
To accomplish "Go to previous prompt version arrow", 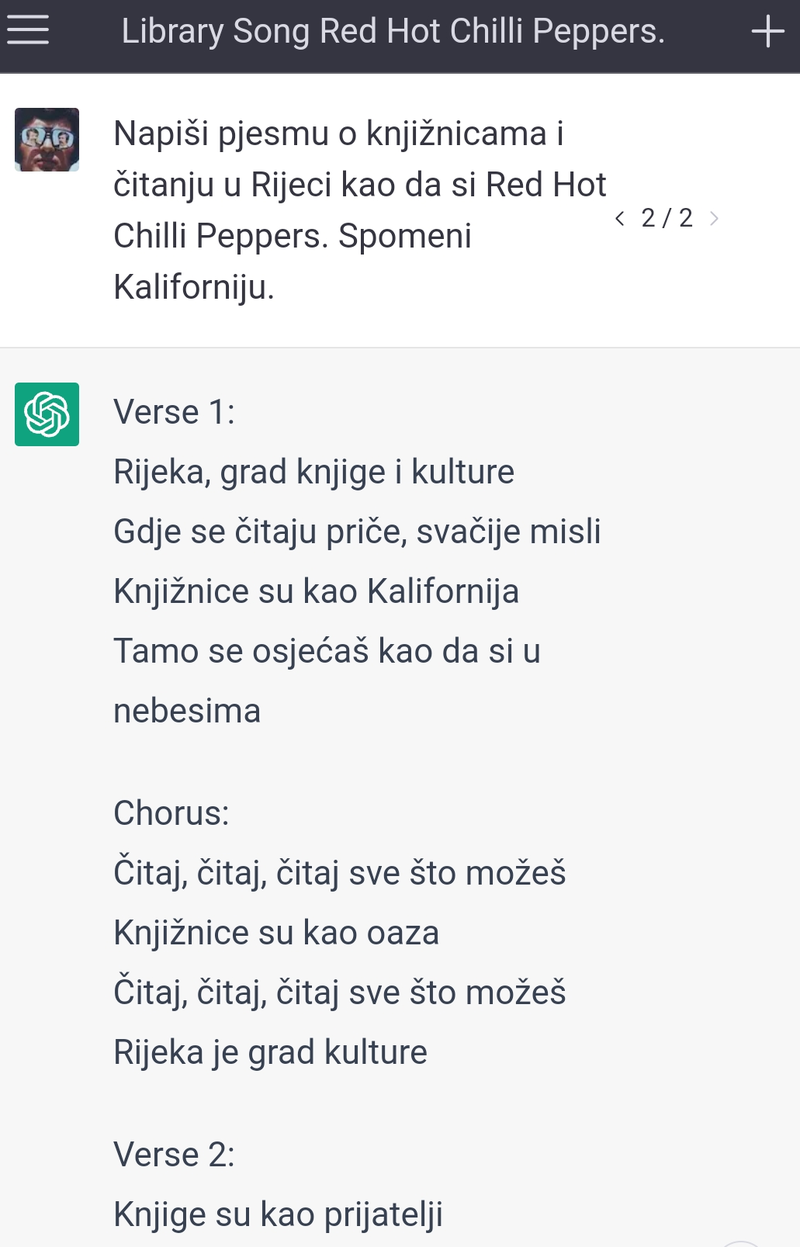I will coord(620,218).
